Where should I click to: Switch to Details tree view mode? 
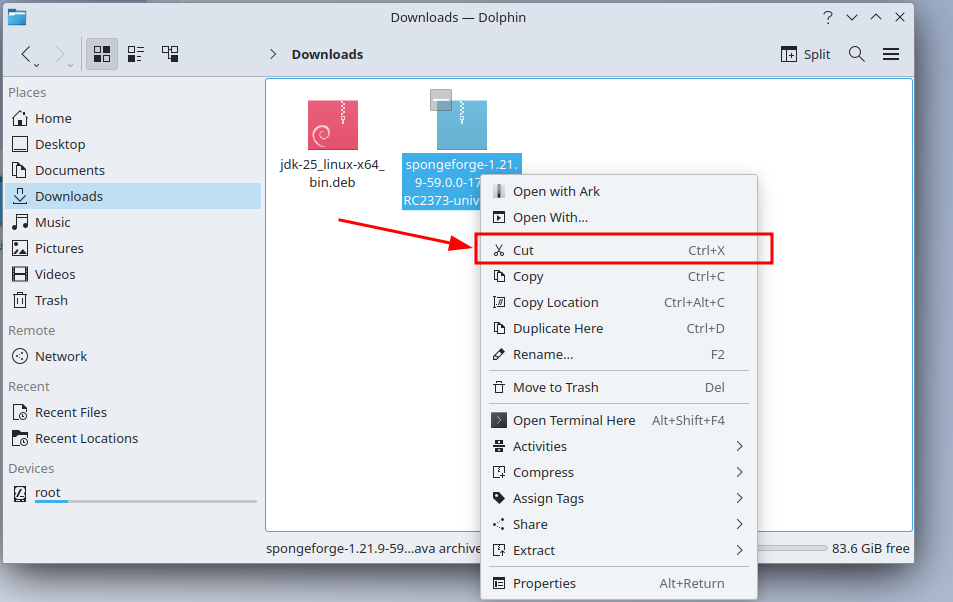click(x=170, y=54)
